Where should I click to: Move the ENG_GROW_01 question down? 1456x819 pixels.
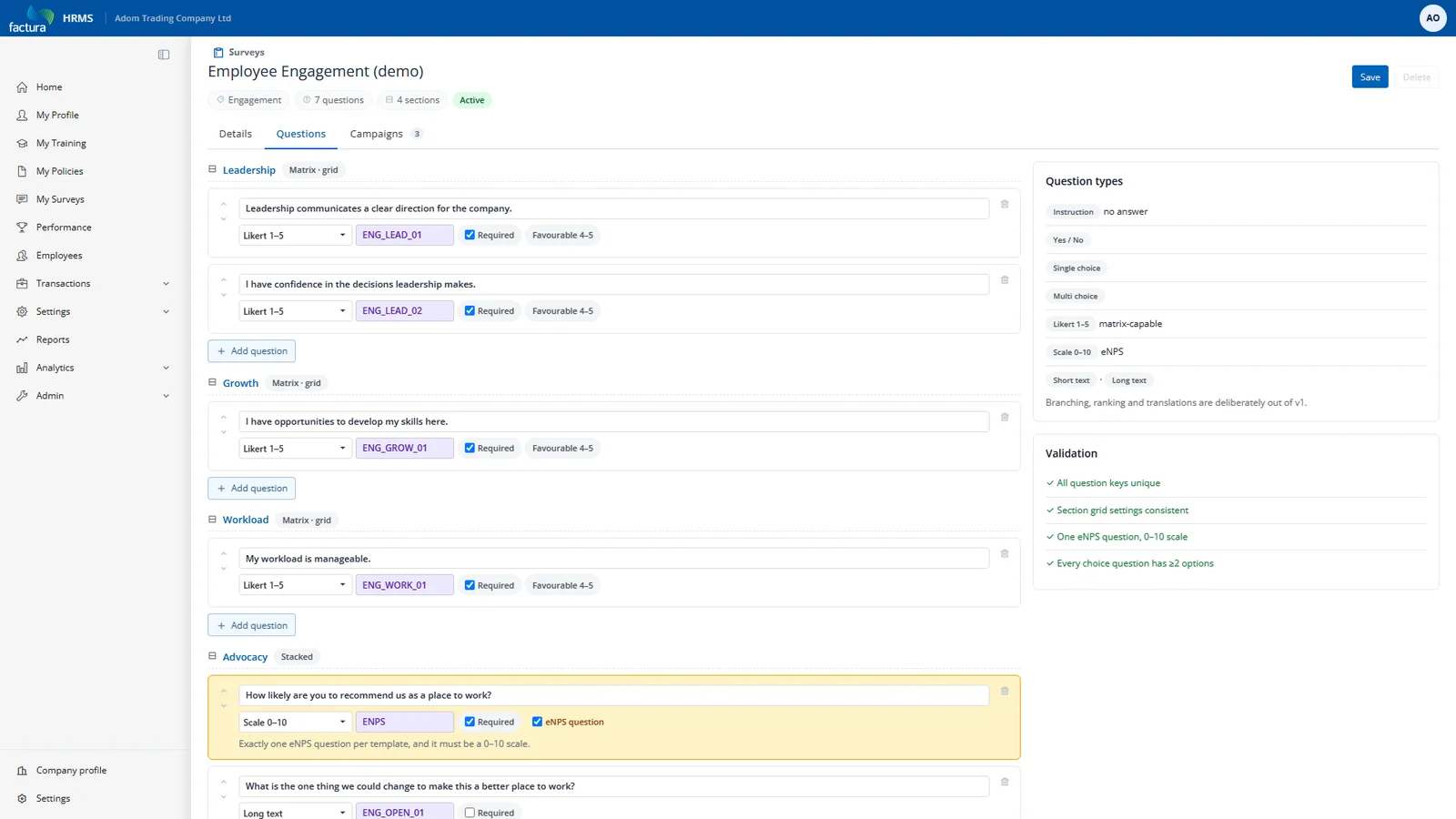[224, 432]
